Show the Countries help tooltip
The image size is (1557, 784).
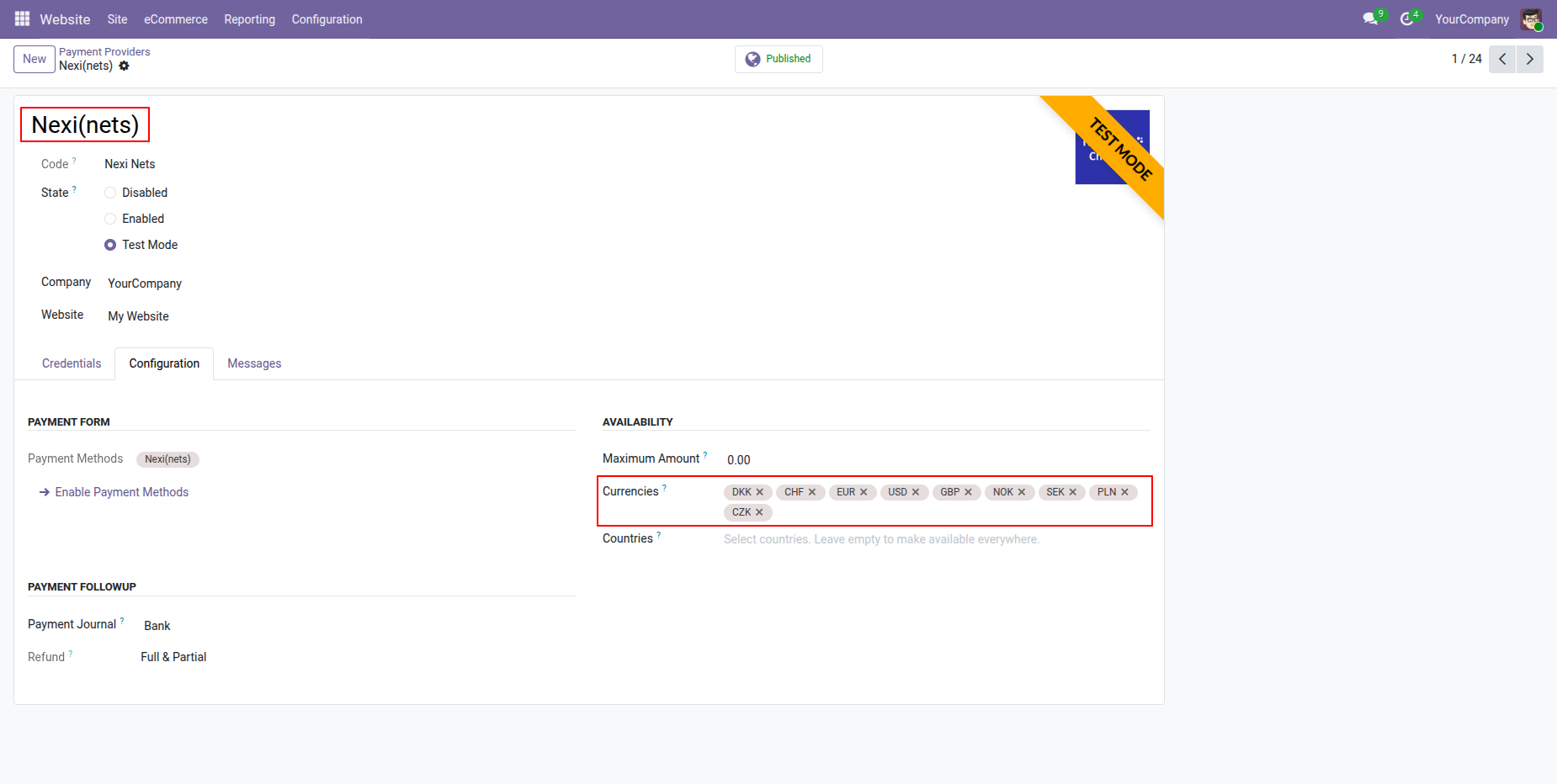point(659,534)
